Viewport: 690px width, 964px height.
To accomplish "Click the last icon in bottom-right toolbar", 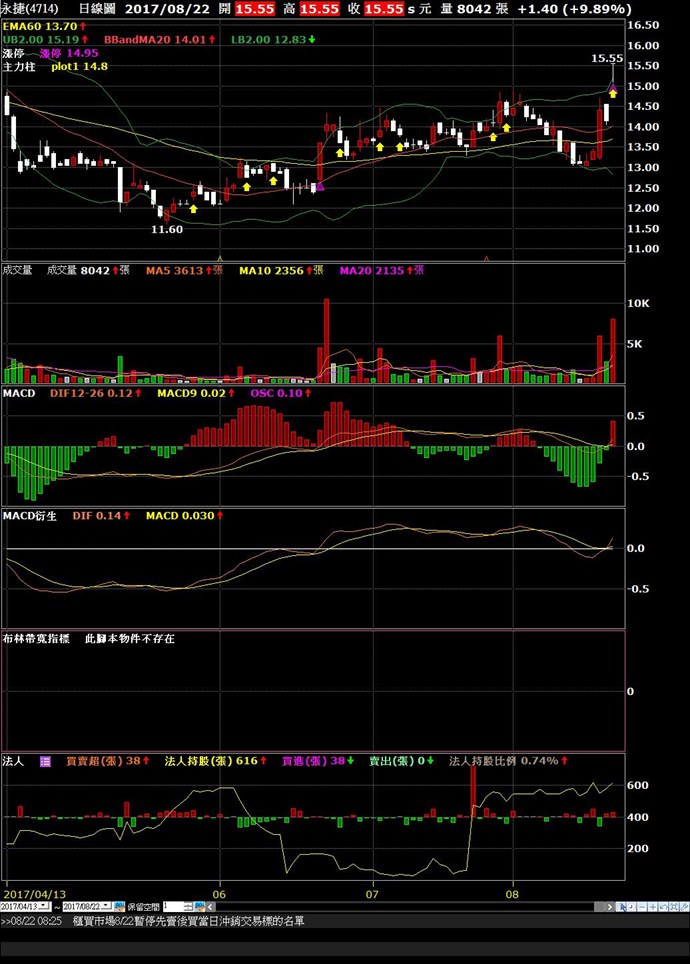I will click(683, 906).
